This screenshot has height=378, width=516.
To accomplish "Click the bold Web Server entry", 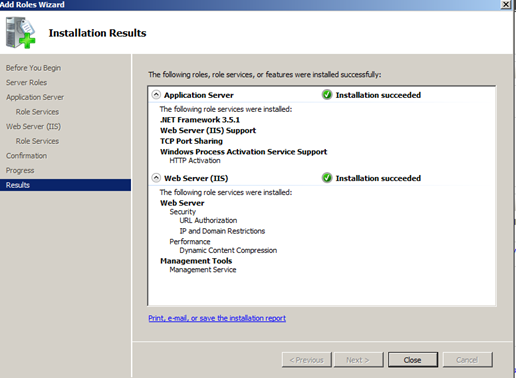I will (182, 203).
